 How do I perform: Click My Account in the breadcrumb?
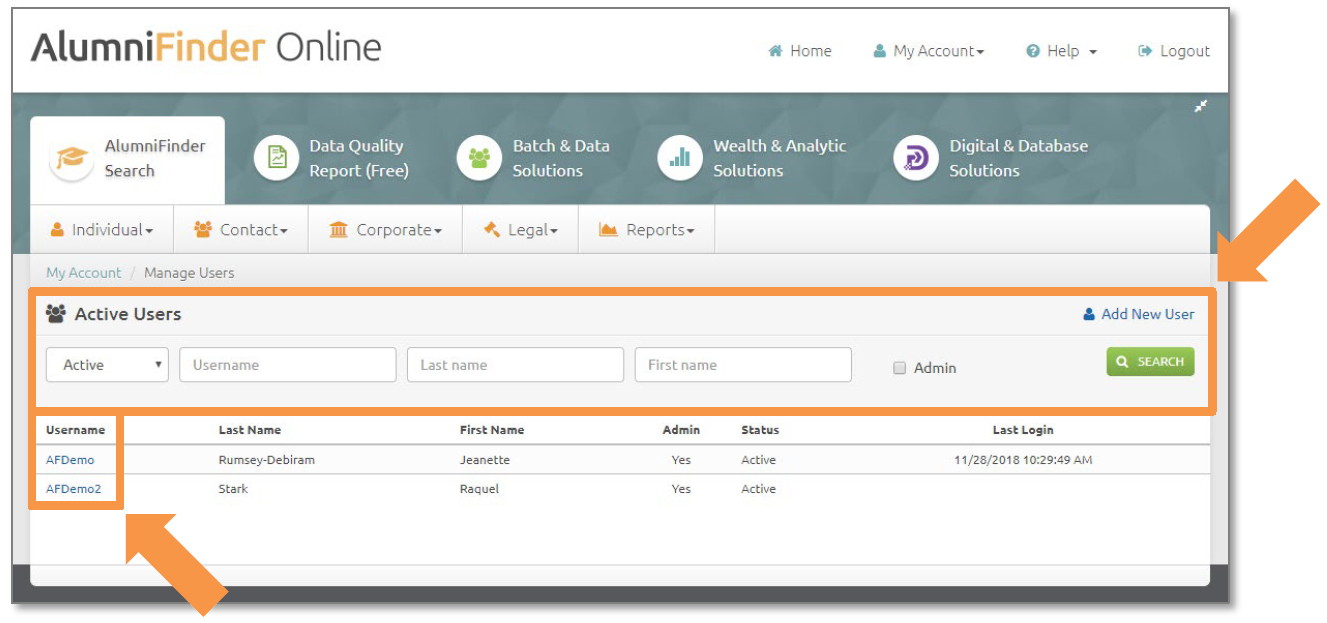[x=84, y=273]
